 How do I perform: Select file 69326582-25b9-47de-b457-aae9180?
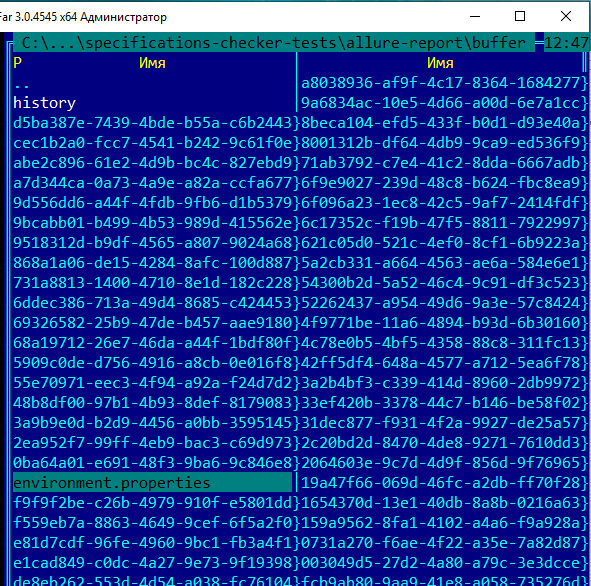(x=152, y=323)
